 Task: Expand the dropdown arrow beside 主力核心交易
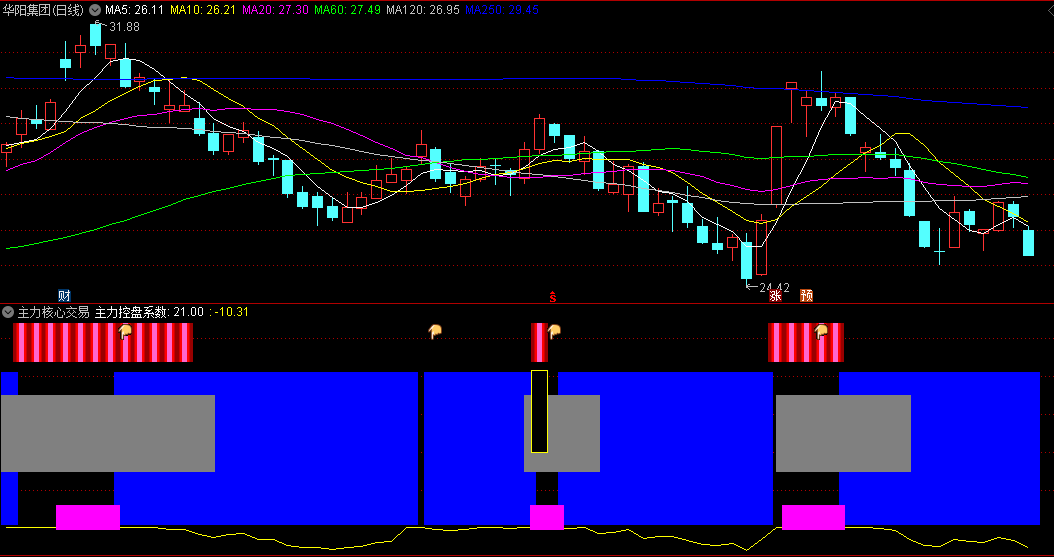8,312
